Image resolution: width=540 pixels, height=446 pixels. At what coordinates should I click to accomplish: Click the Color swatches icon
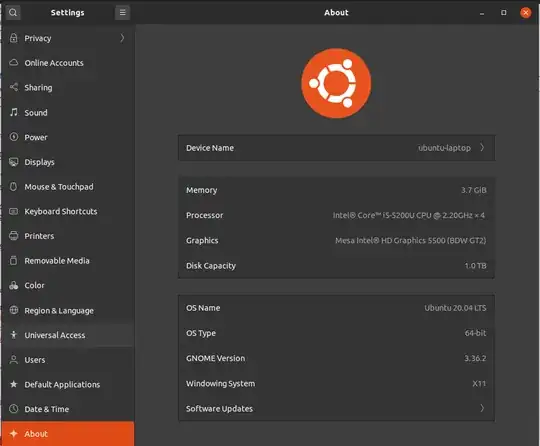coord(14,285)
